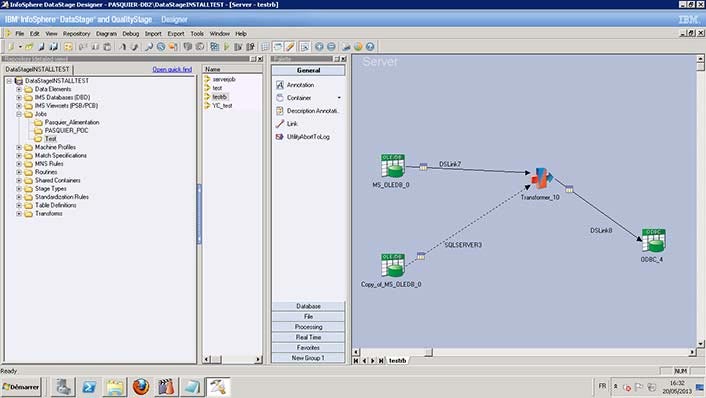Select the Stage Types tree folder
This screenshot has width=706, height=398.
(50, 189)
